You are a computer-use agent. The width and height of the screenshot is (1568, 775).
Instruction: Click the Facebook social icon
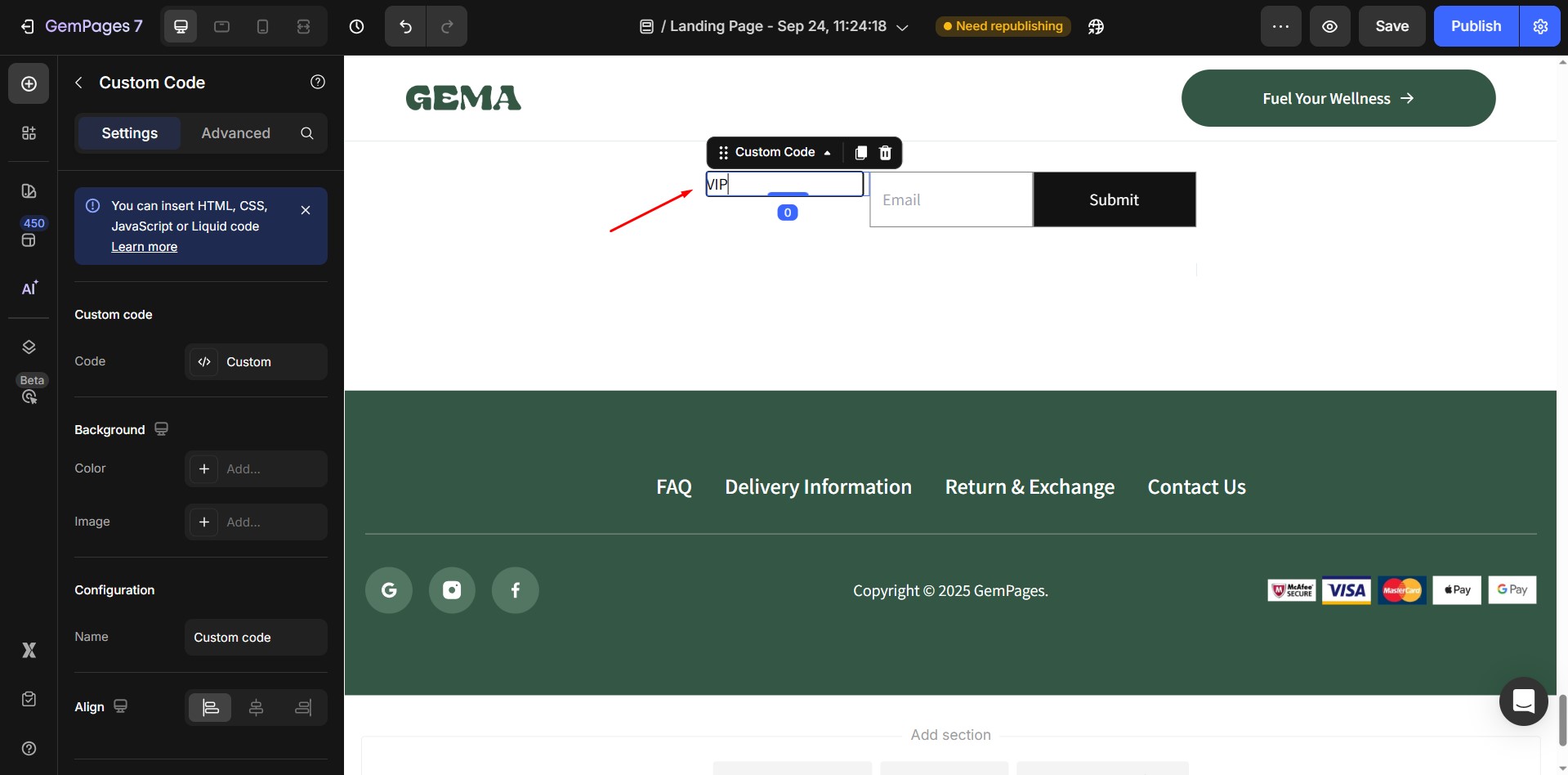(516, 590)
